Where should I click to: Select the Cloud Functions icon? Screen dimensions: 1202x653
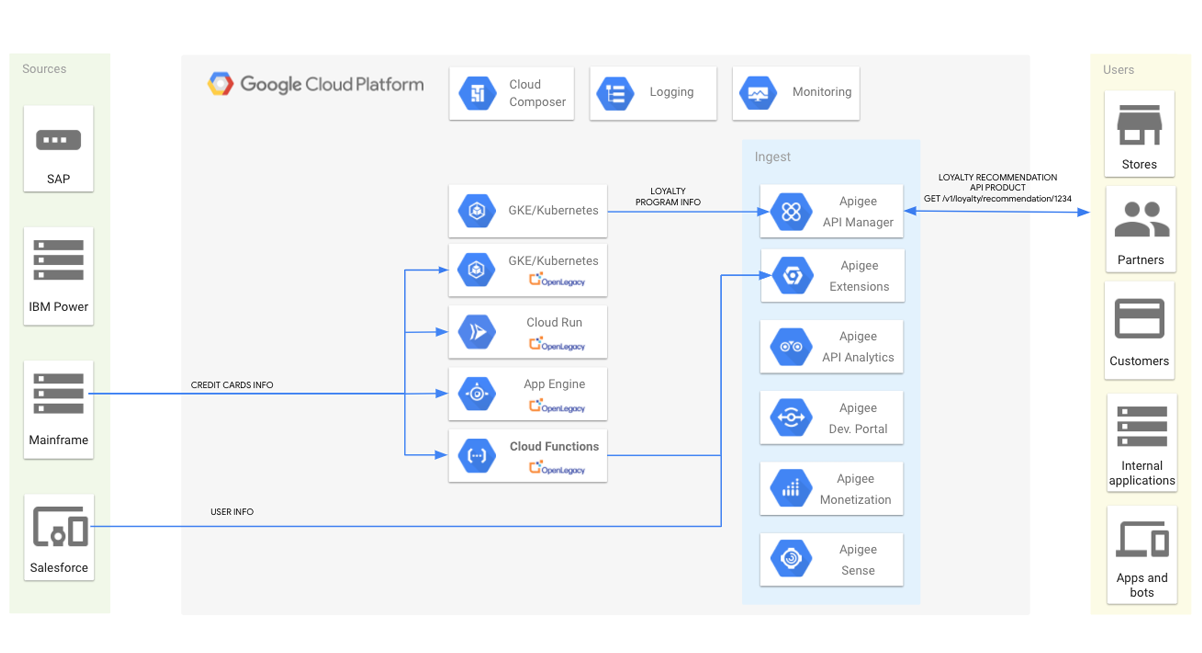coord(477,456)
